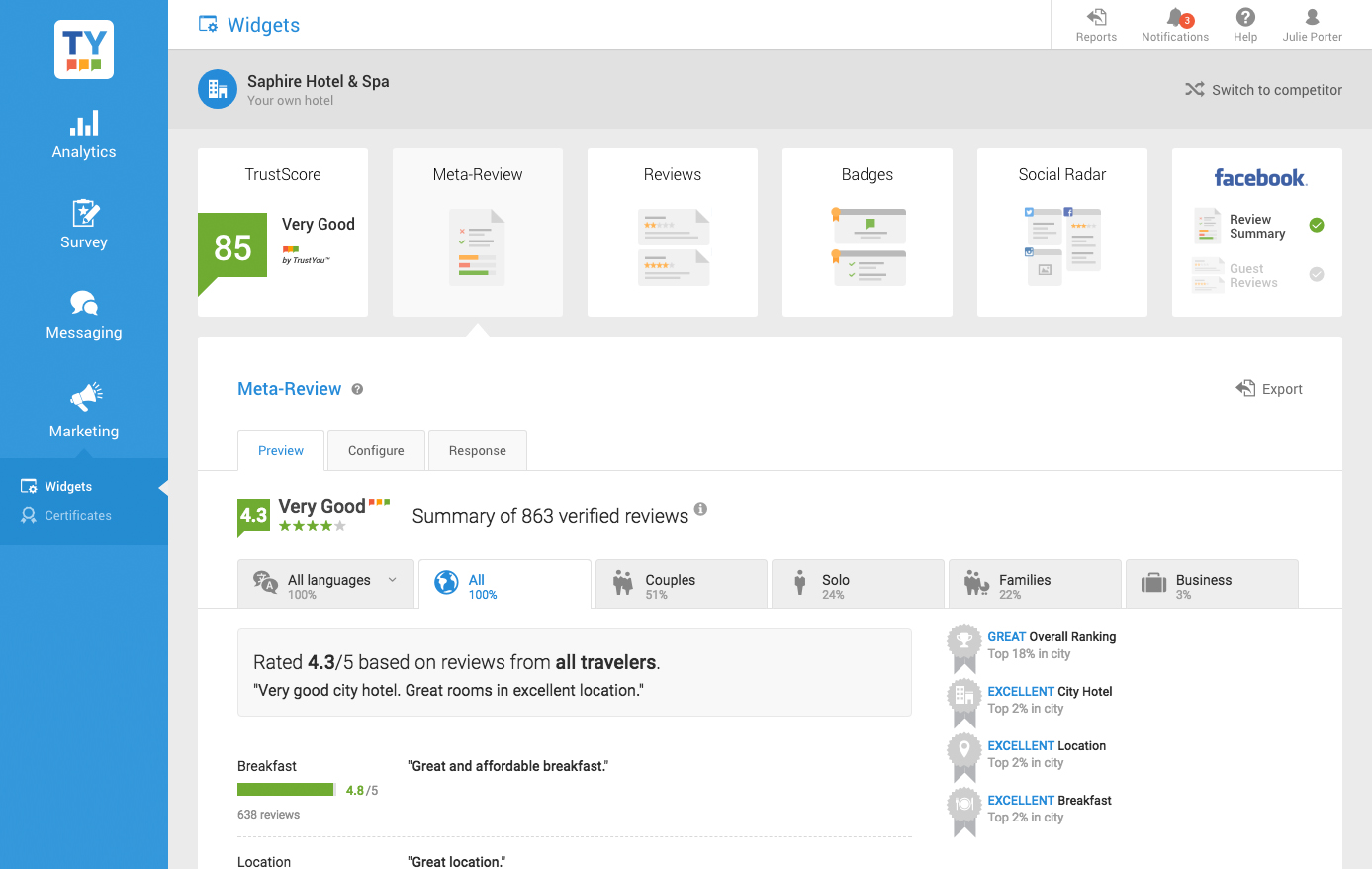The height and width of the screenshot is (869, 1372).
Task: Open the Marketing megaphone icon
Action: 85,397
